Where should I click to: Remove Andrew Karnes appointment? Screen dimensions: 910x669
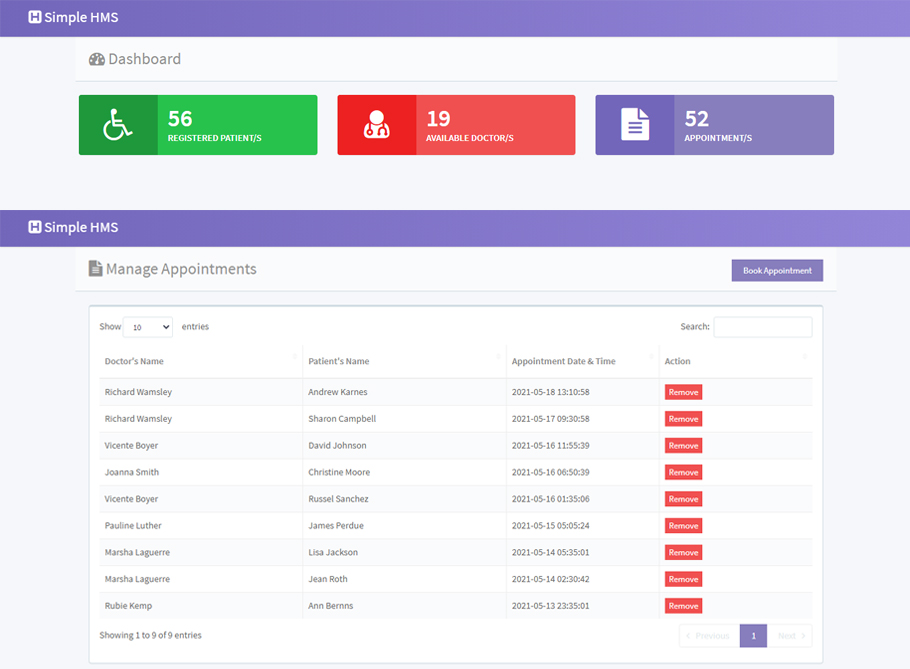(x=683, y=392)
